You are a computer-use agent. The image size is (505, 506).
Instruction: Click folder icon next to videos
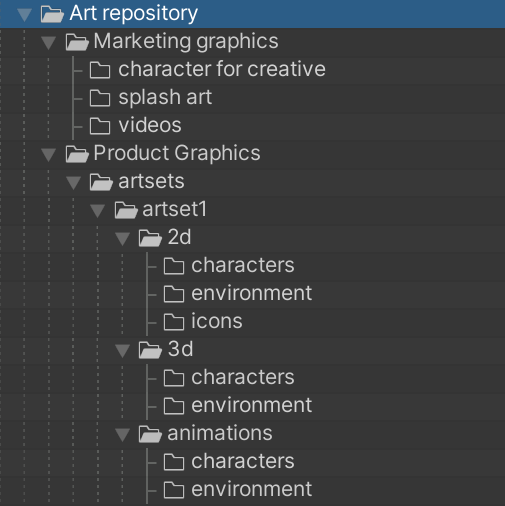point(100,126)
